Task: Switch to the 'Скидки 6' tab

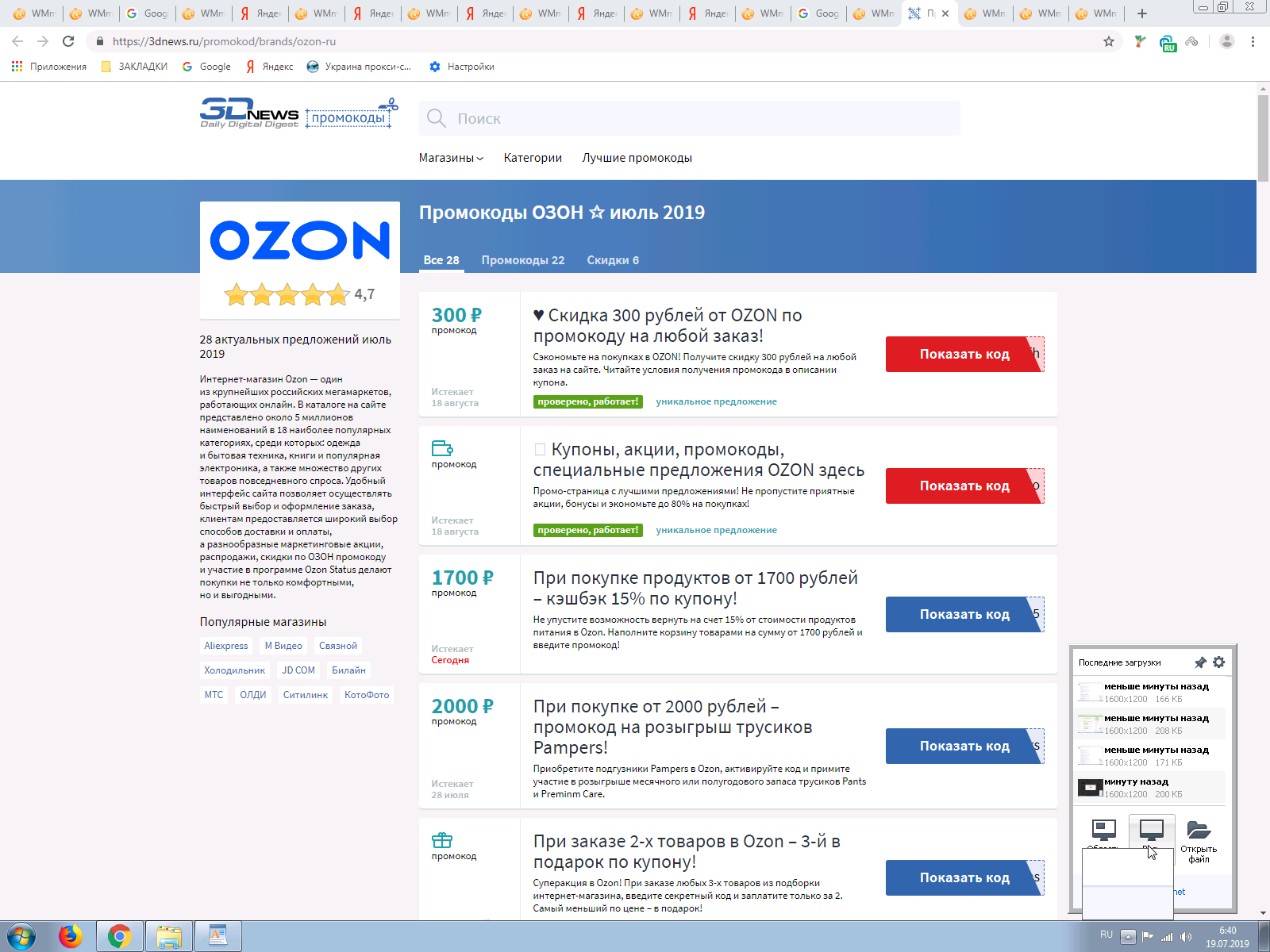Action: click(613, 260)
